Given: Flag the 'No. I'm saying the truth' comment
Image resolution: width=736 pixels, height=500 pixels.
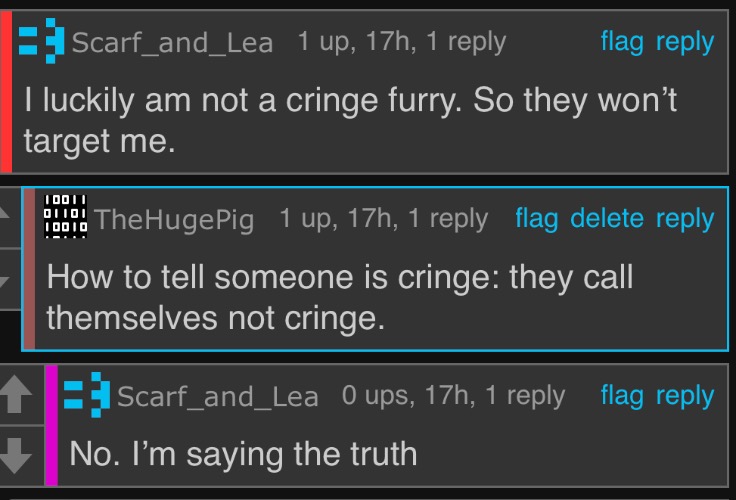Looking at the screenshot, I should 622,396.
